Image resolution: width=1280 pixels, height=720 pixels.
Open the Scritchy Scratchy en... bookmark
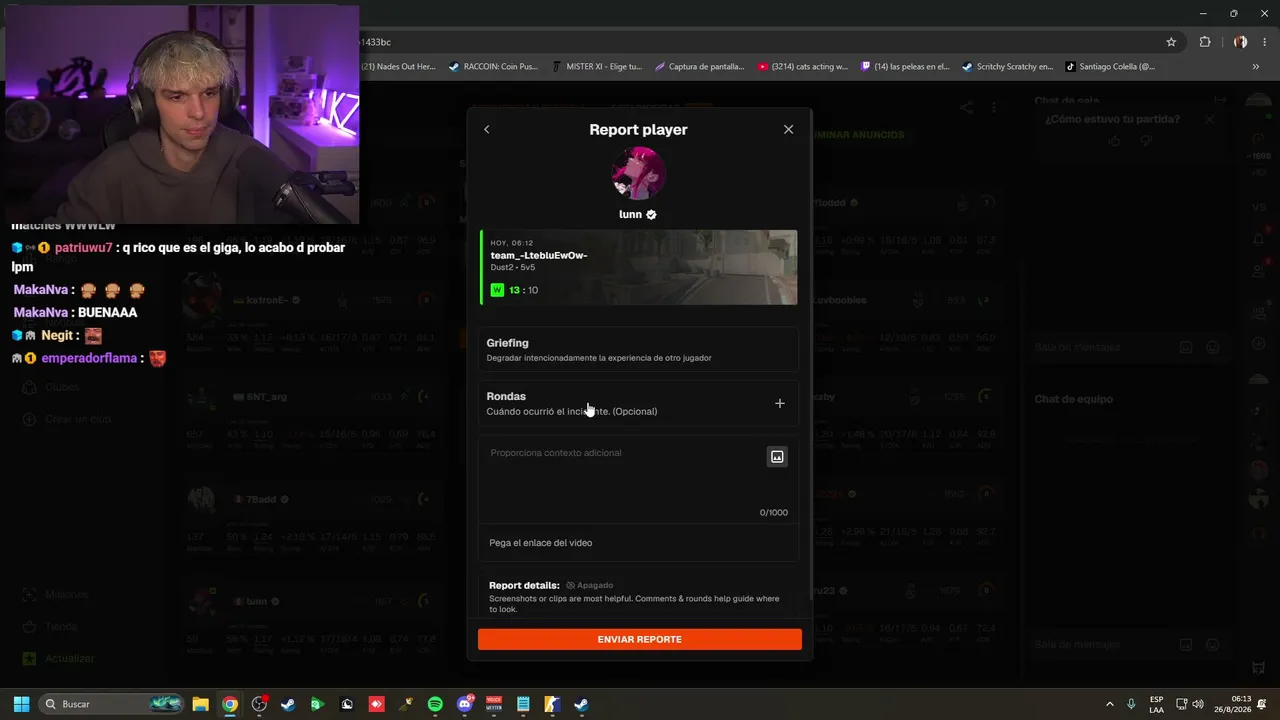[1008, 67]
